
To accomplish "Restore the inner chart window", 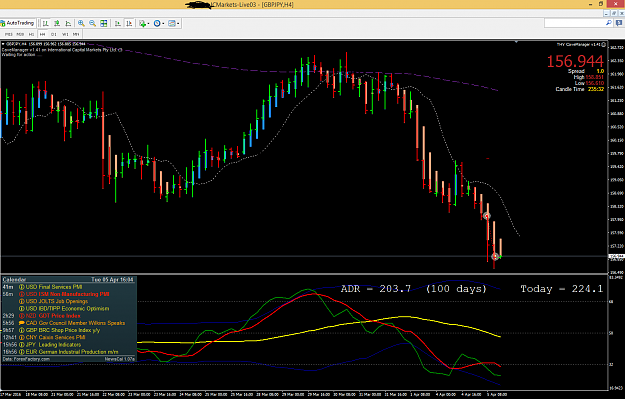I will coord(614,13).
